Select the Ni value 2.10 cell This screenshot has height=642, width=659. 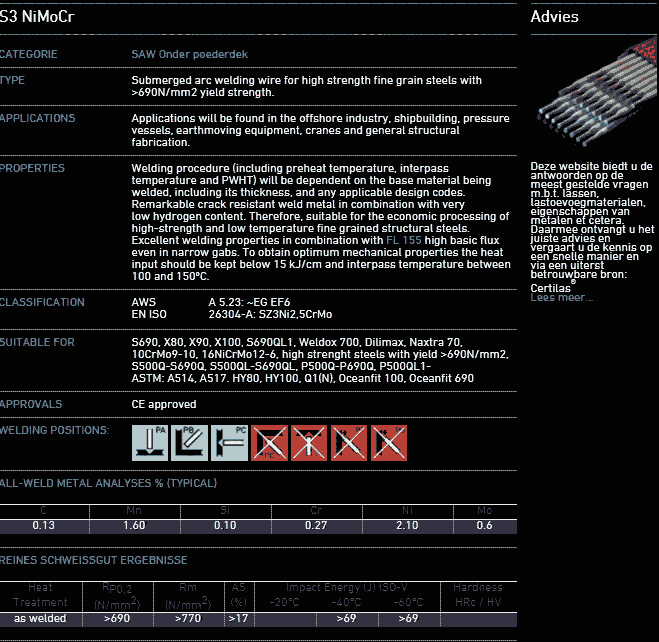click(407, 526)
